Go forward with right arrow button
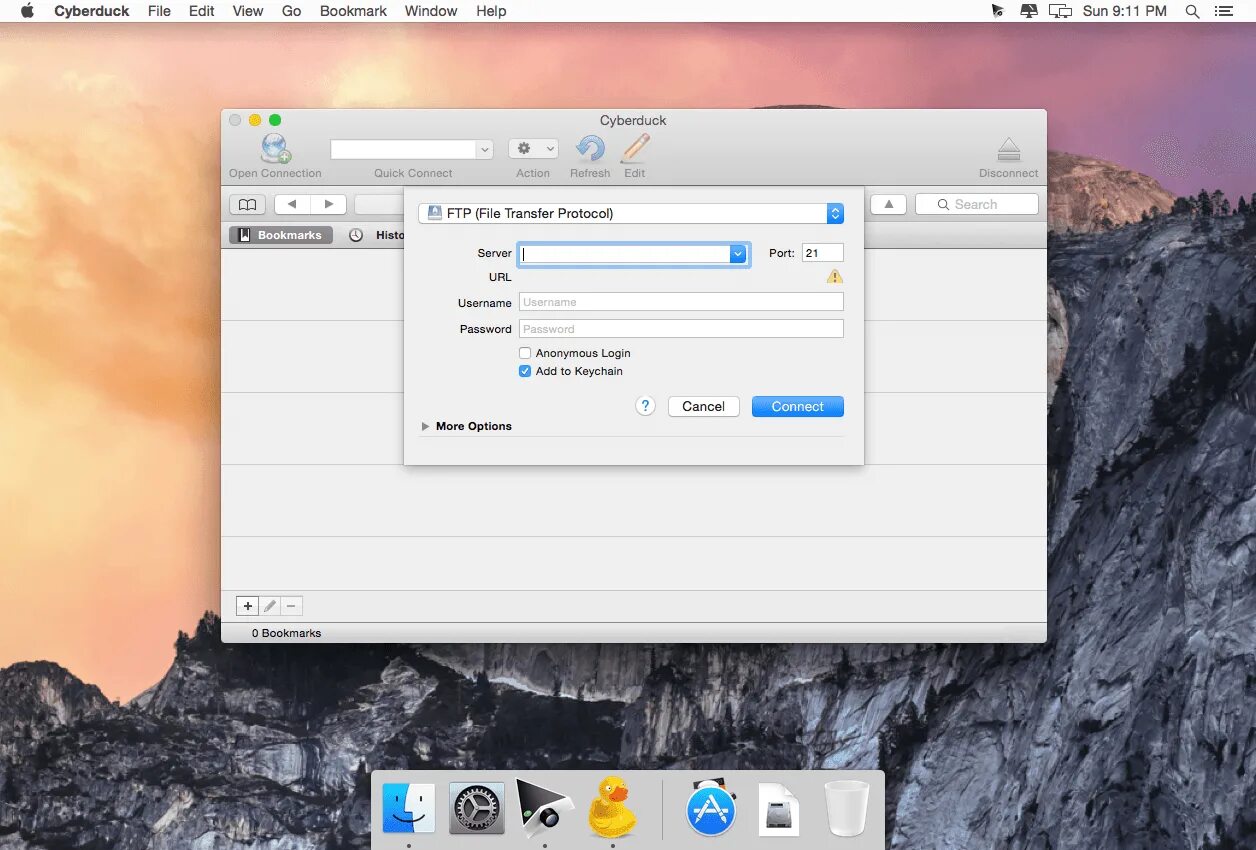The image size is (1256, 850). [328, 204]
